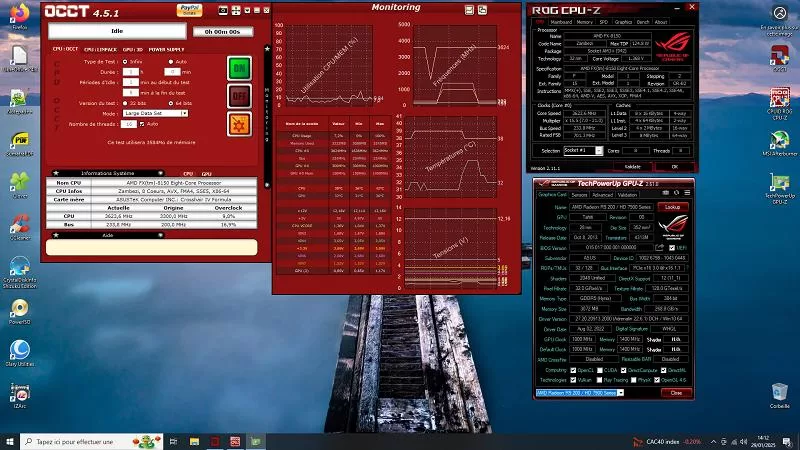Click the Nombre de threads input field
The height and width of the screenshot is (450, 800).
129,124
